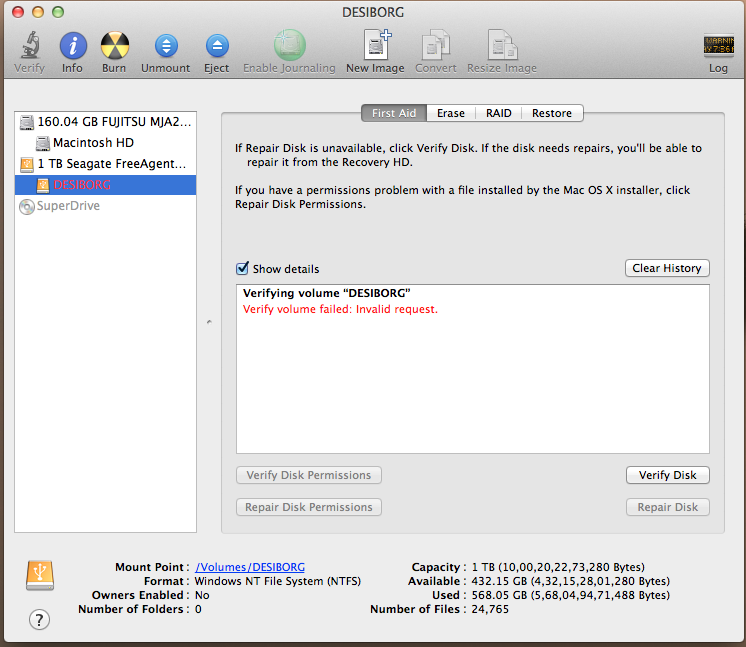Screen dimensions: 746x647
Task: Open the Log toolbar icon
Action: (718, 46)
